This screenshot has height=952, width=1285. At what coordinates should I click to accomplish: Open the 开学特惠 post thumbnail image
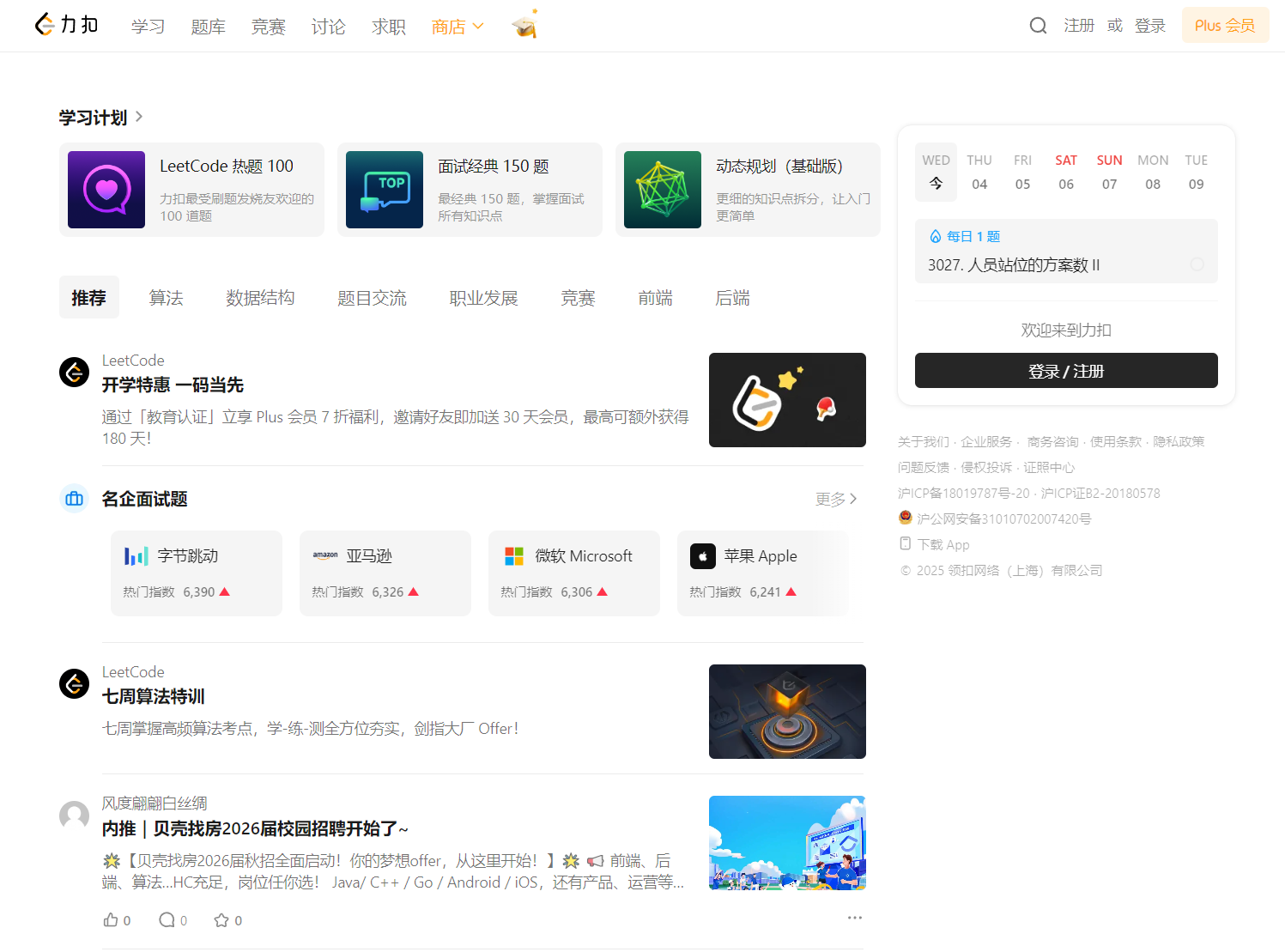787,400
